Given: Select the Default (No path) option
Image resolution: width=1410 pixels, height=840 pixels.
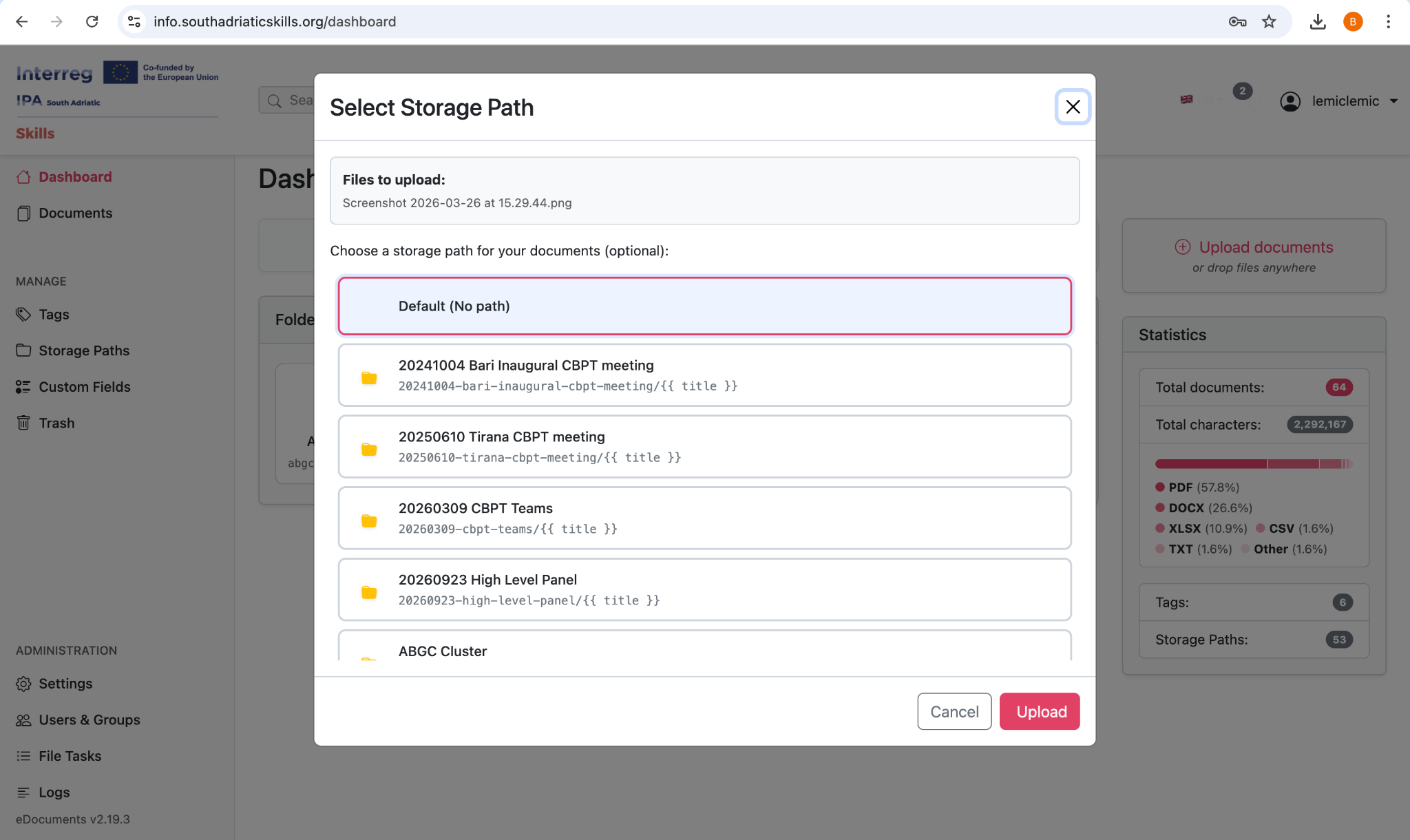Looking at the screenshot, I should pos(704,306).
